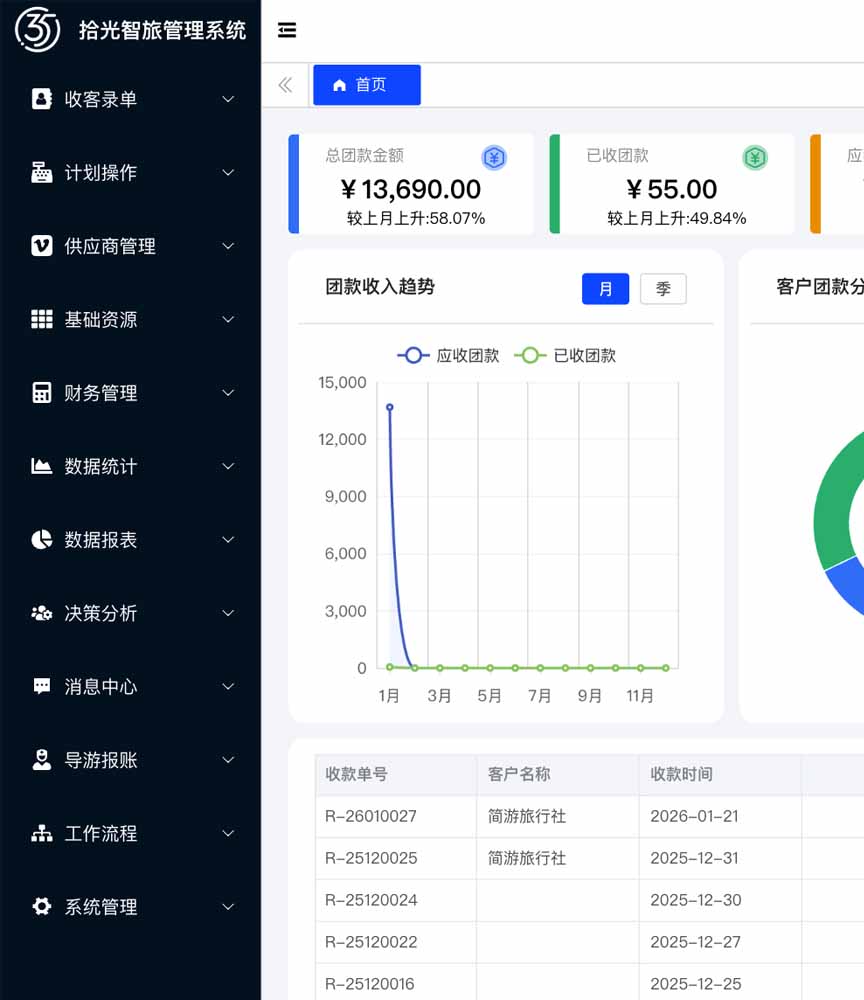Expand the 消息中心 menu chevron
This screenshot has height=1000, width=864.
[x=228, y=686]
